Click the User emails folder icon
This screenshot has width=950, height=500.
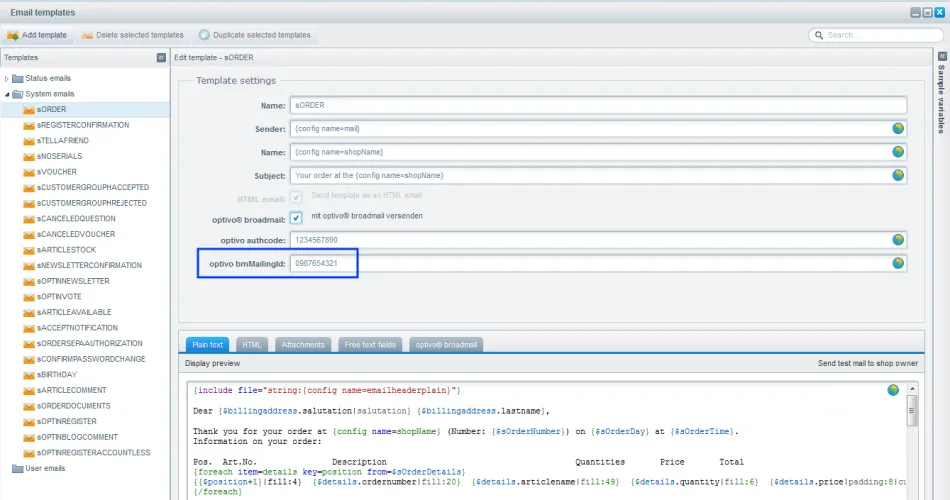(18, 468)
